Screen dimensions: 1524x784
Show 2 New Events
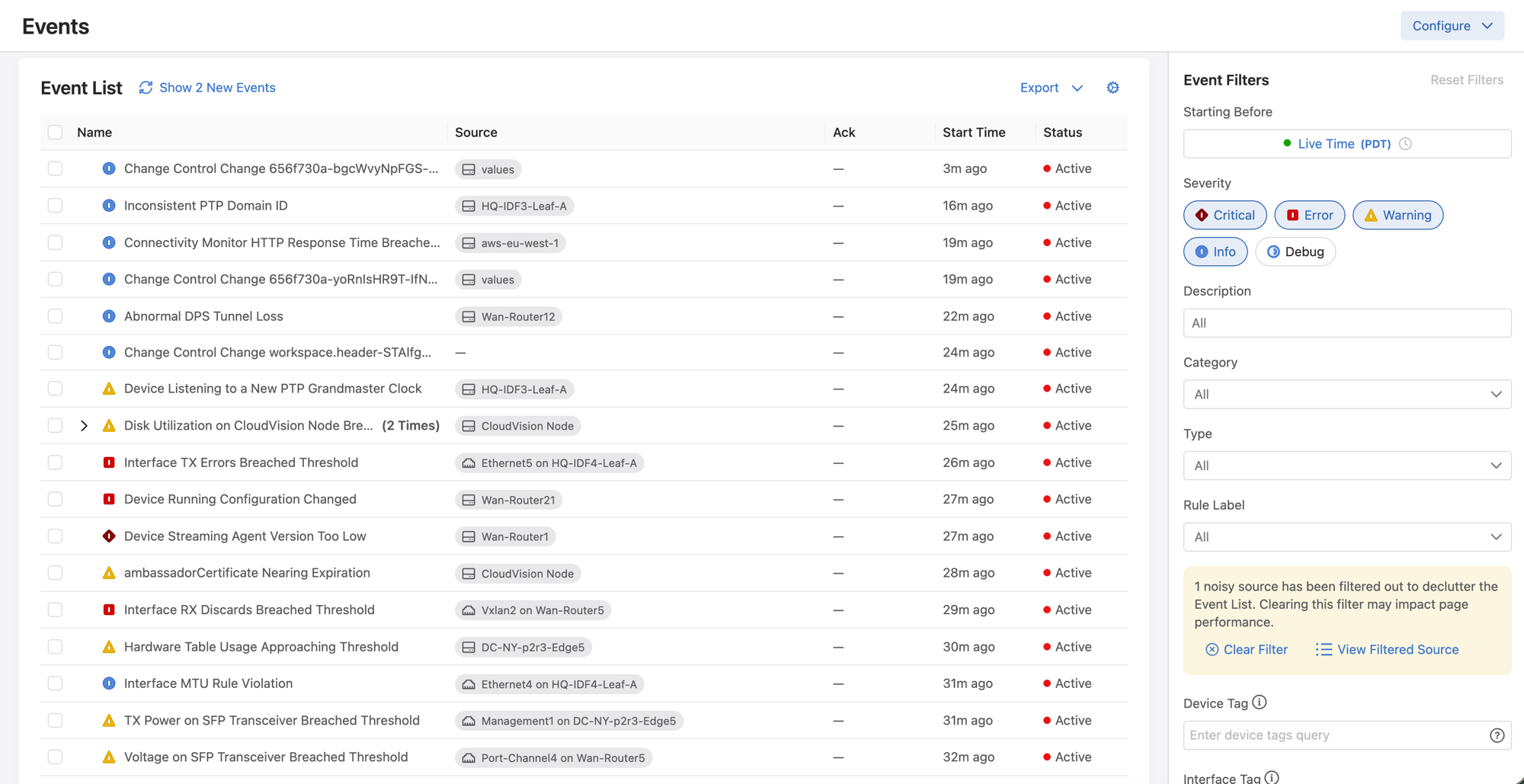(x=217, y=88)
